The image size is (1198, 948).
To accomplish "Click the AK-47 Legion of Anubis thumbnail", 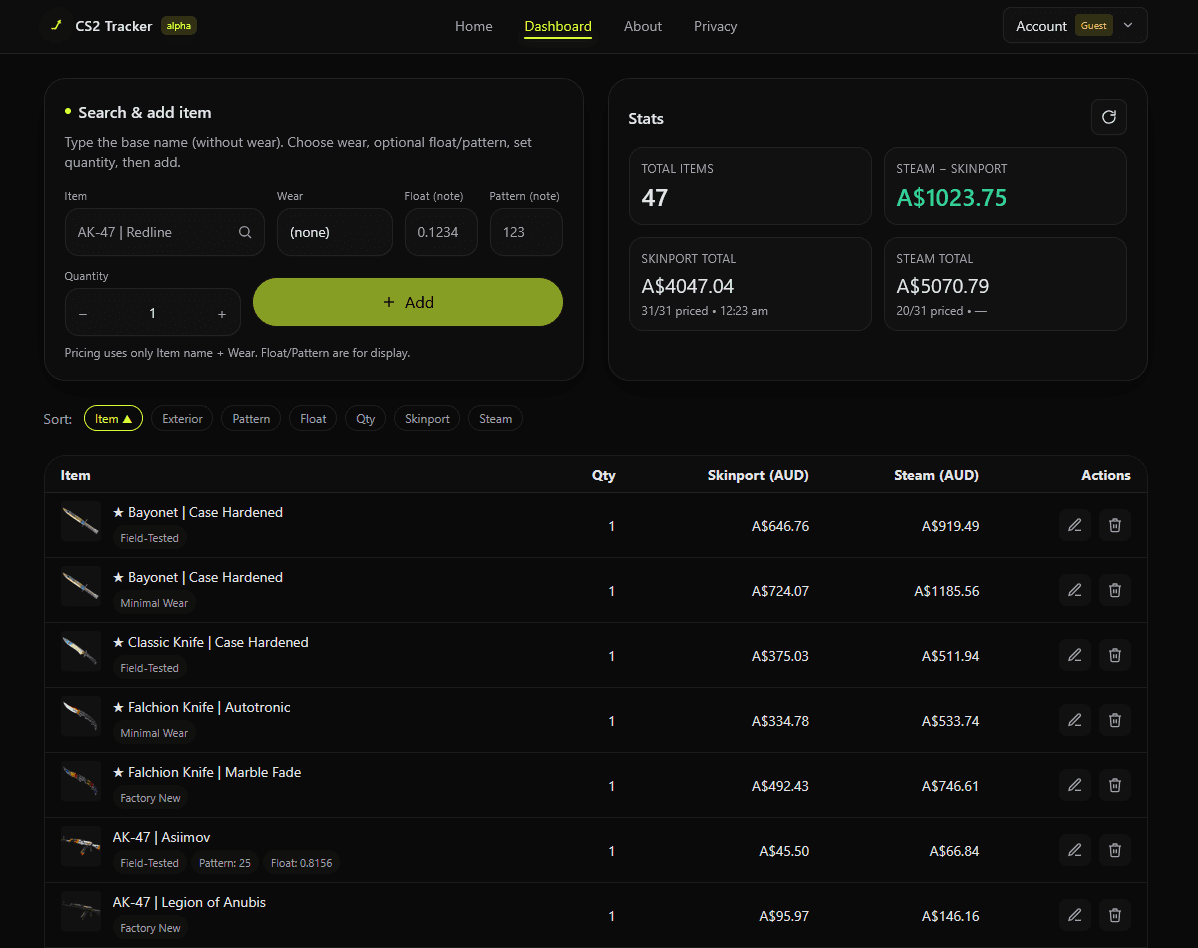I will 80,911.
